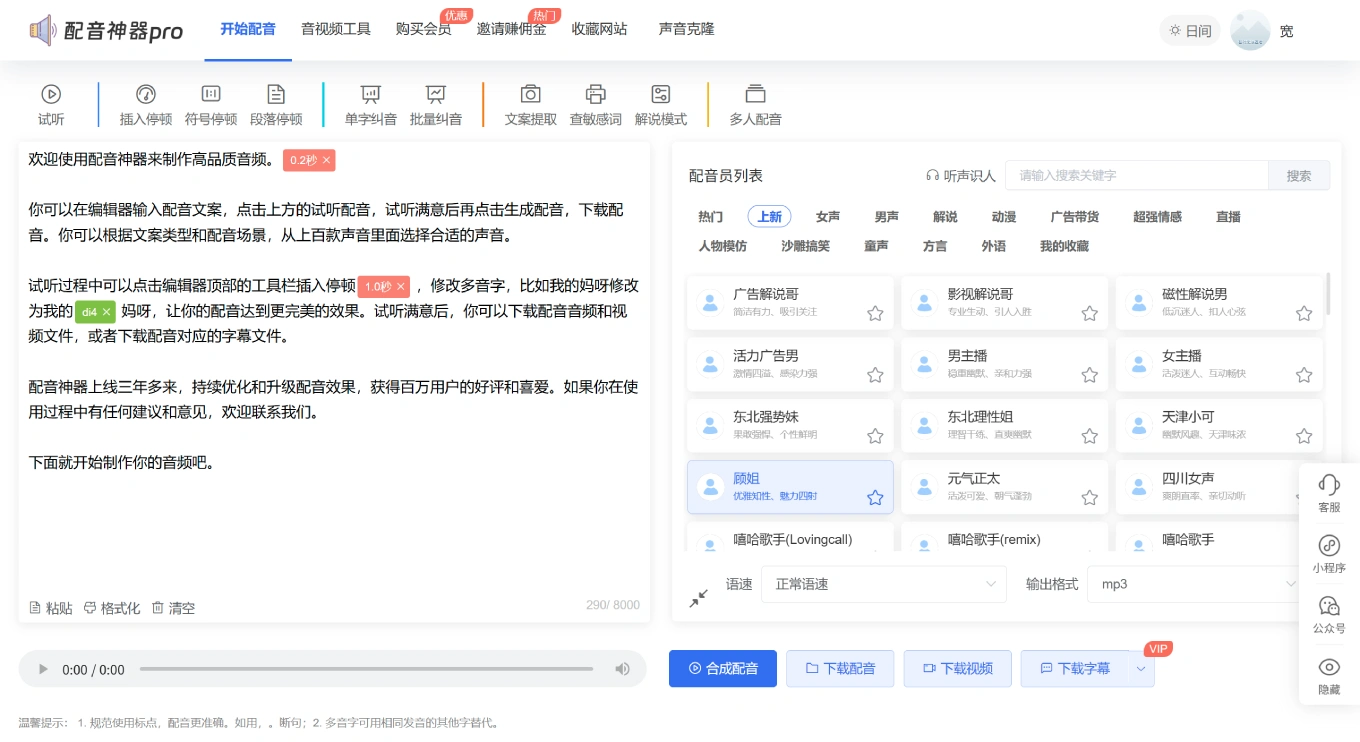This screenshot has height=742, width=1360.
Task: Open the 多人配音 multi-voice tool
Action: coord(755,105)
